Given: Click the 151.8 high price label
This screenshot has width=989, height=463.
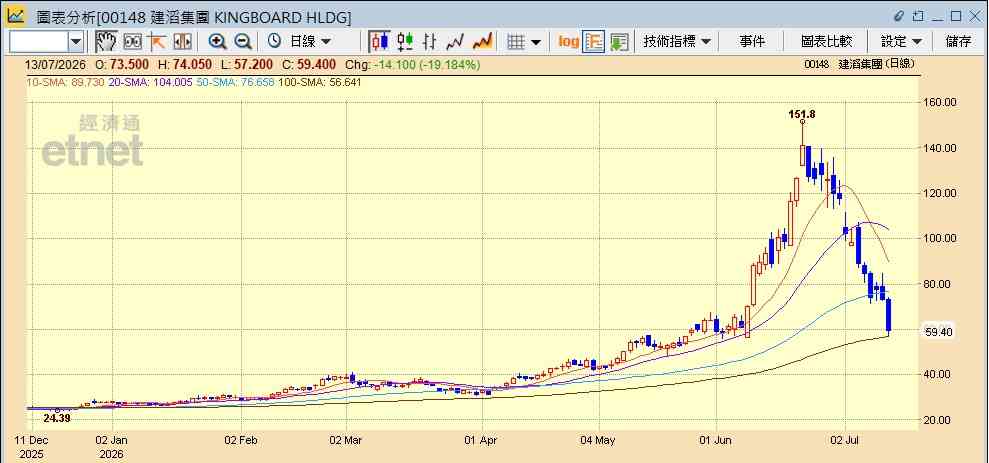Looking at the screenshot, I should click(x=802, y=114).
